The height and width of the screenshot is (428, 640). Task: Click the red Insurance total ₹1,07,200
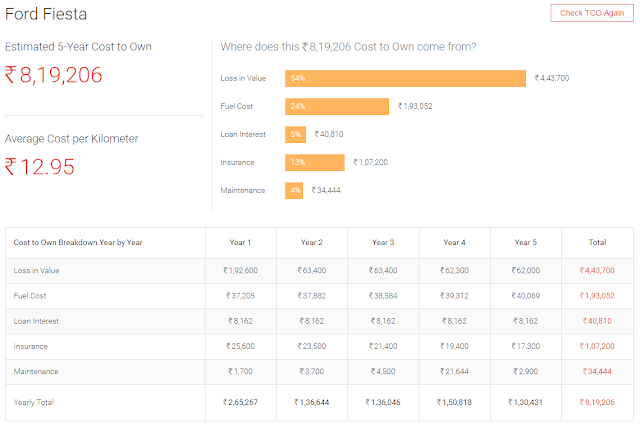[x=597, y=346]
